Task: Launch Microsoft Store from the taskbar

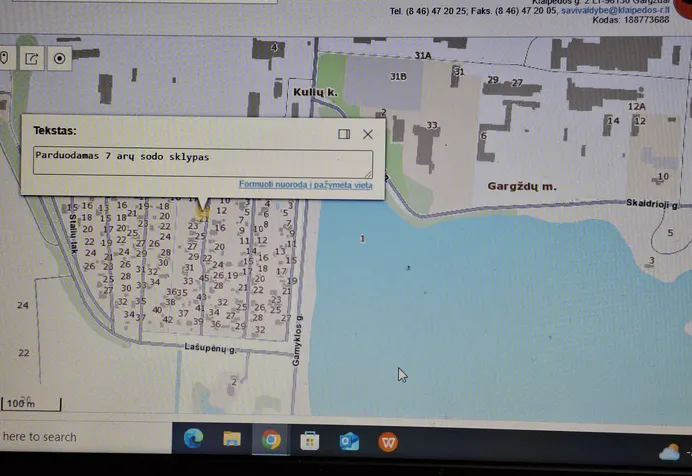Action: (x=309, y=441)
